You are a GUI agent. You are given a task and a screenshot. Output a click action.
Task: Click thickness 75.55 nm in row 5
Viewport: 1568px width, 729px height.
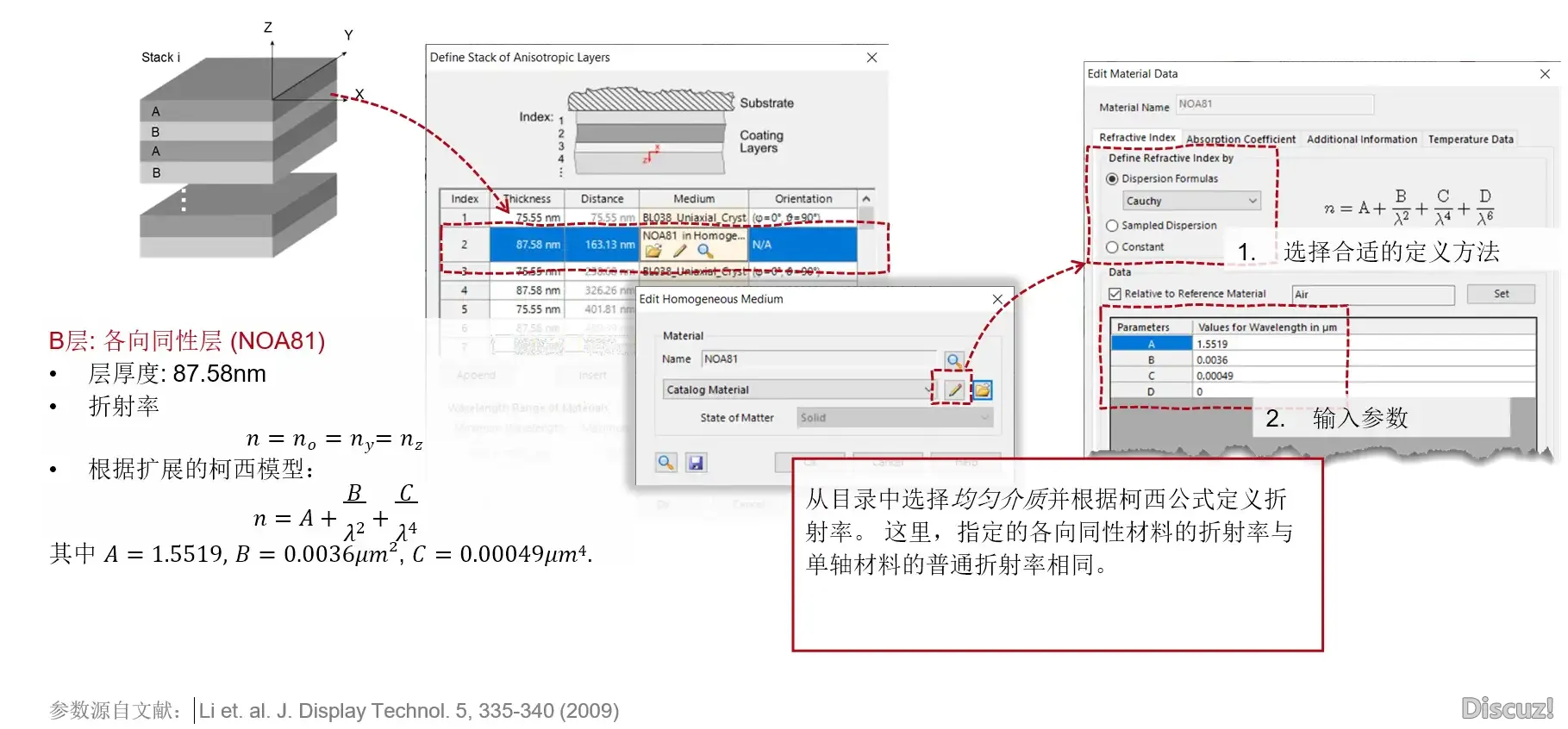pyautogui.click(x=528, y=309)
